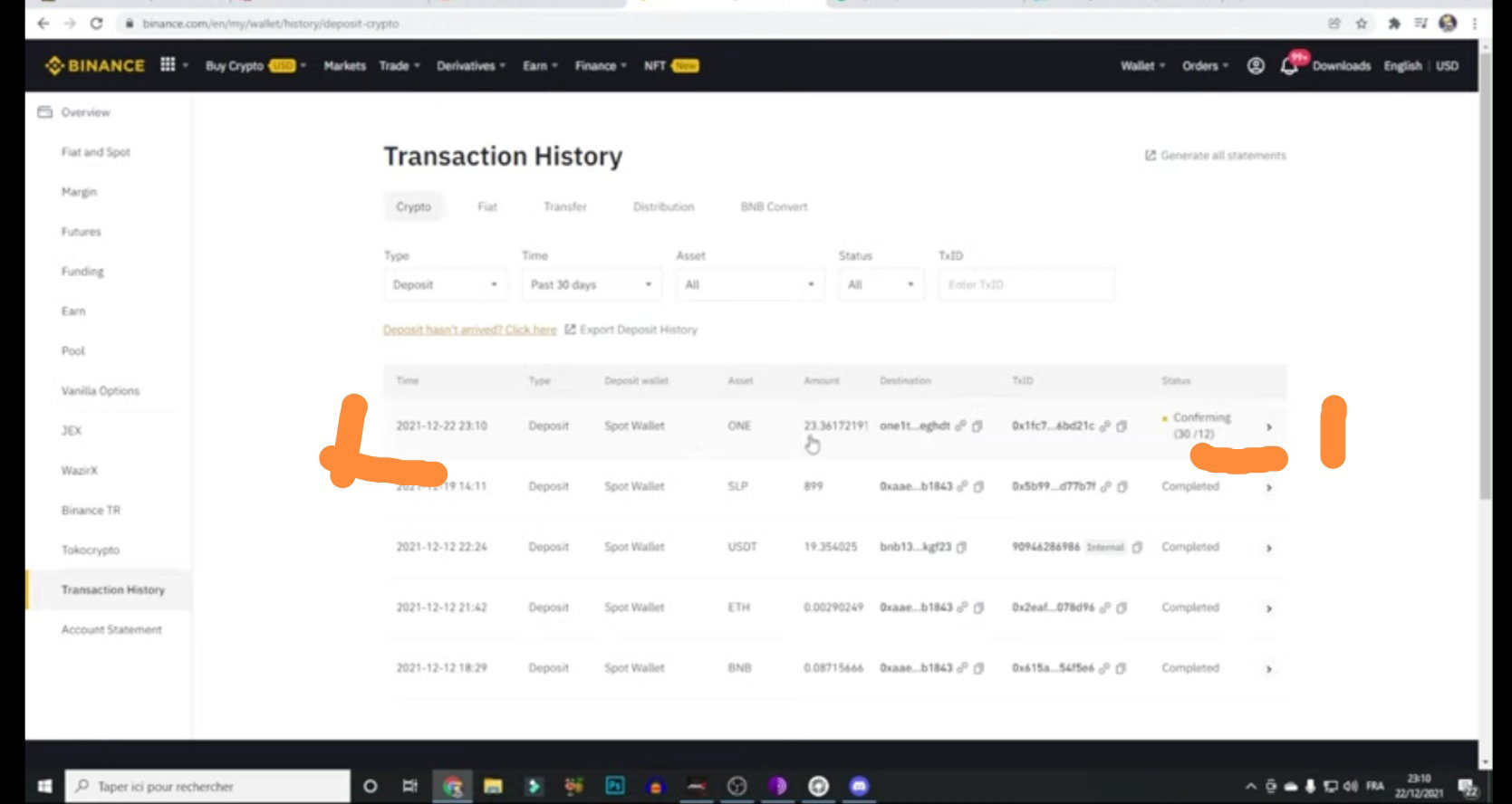The width and height of the screenshot is (1512, 804).
Task: Click Export Deposit History
Action: (631, 330)
